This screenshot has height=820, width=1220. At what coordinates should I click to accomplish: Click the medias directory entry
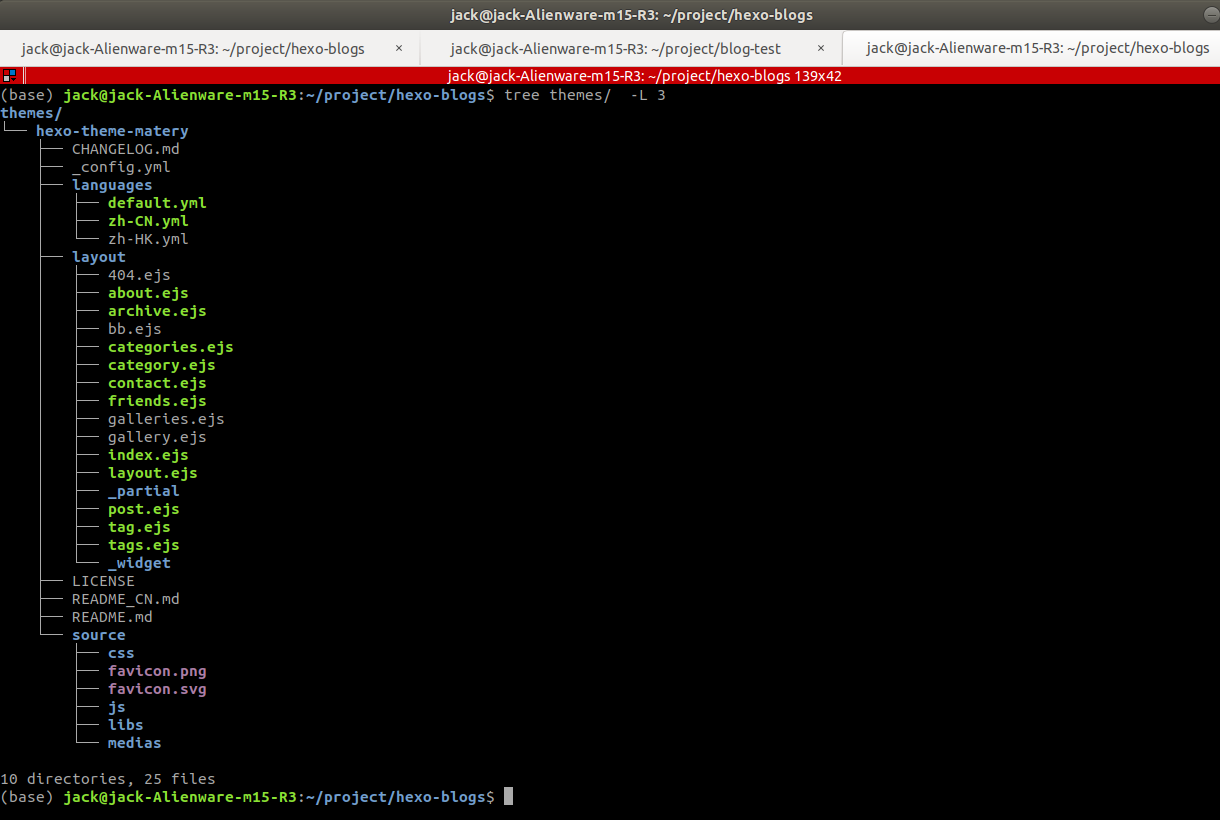coord(135,743)
